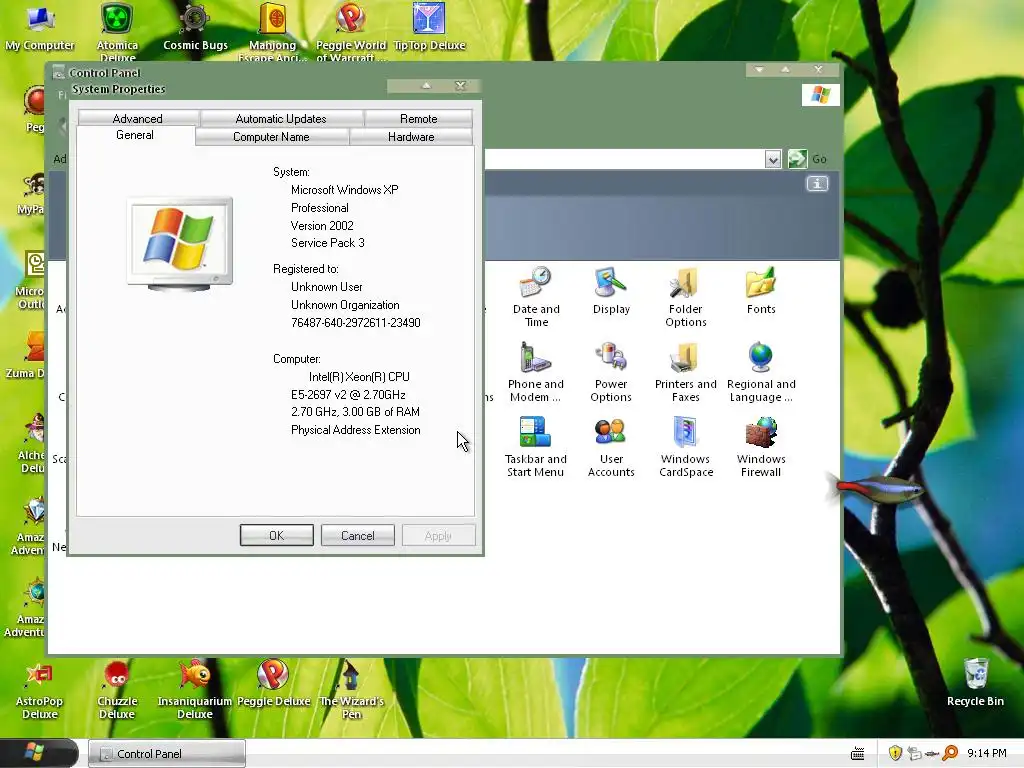Click the info icon in Control Panel banner
This screenshot has height=768, width=1024.
817,184
